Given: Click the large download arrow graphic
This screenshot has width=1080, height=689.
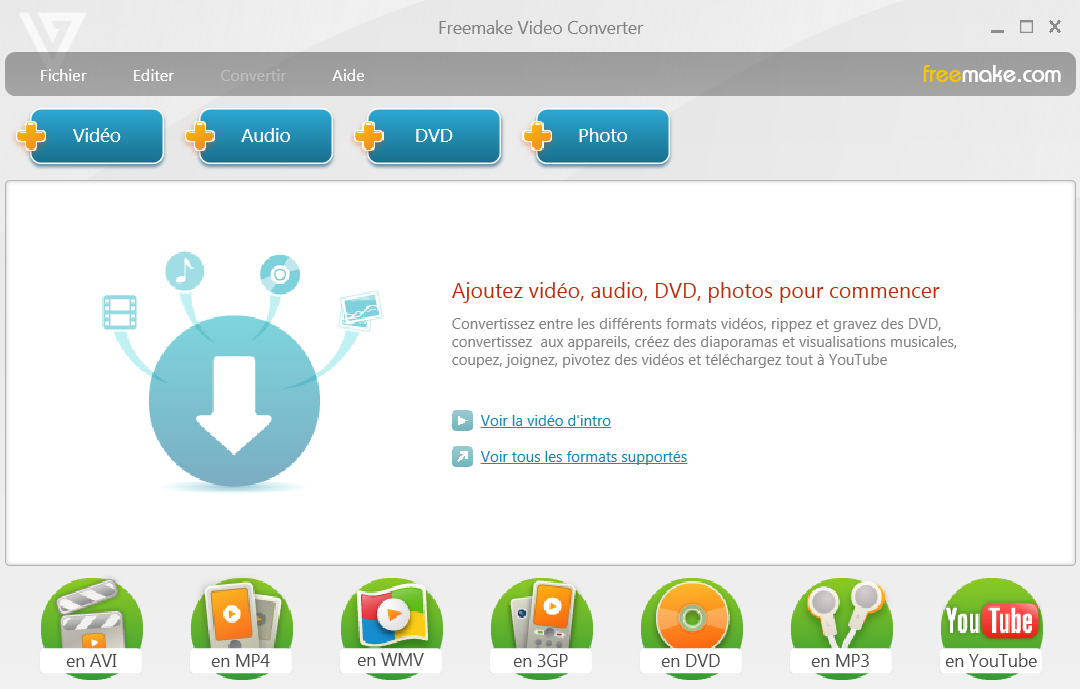Looking at the screenshot, I should point(234,401).
